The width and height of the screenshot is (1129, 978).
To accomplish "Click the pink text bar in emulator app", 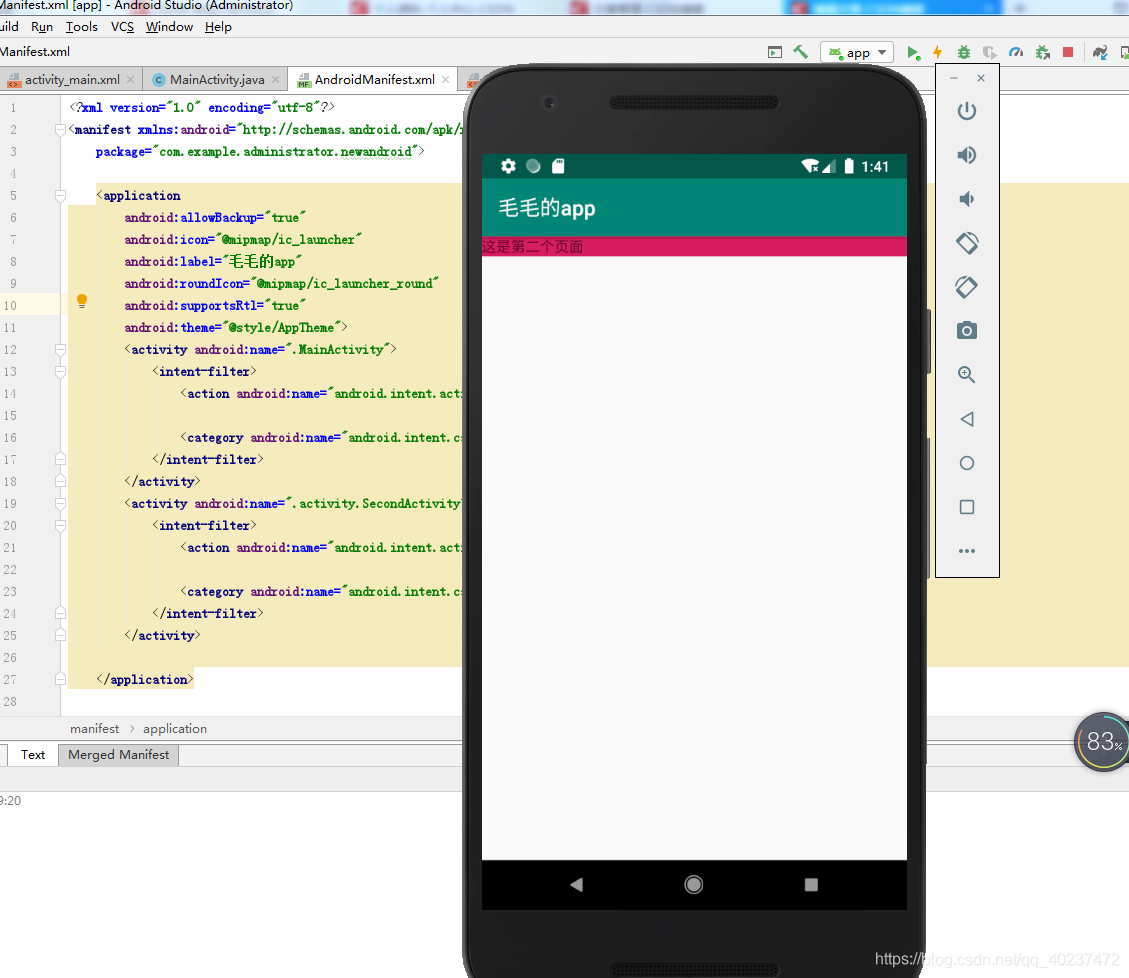I will tap(694, 246).
